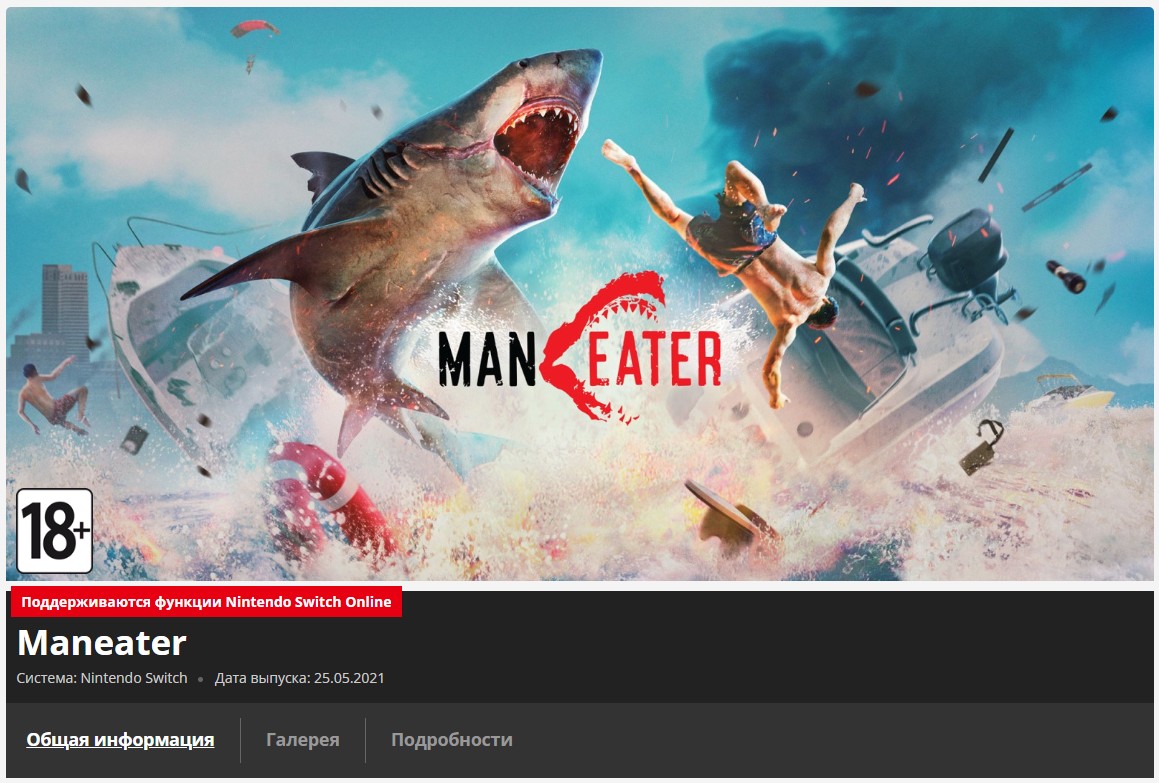Click the text Система: Nintendo Switch
The image size is (1159, 783).
pos(102,678)
